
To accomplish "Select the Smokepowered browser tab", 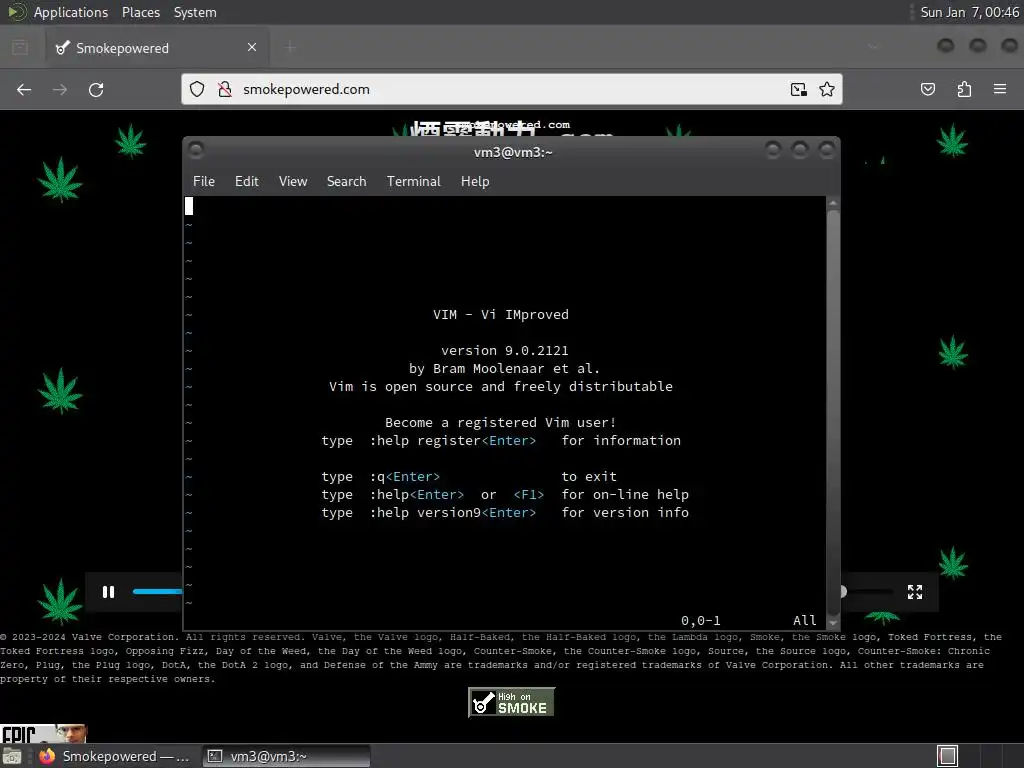I will tap(155, 48).
